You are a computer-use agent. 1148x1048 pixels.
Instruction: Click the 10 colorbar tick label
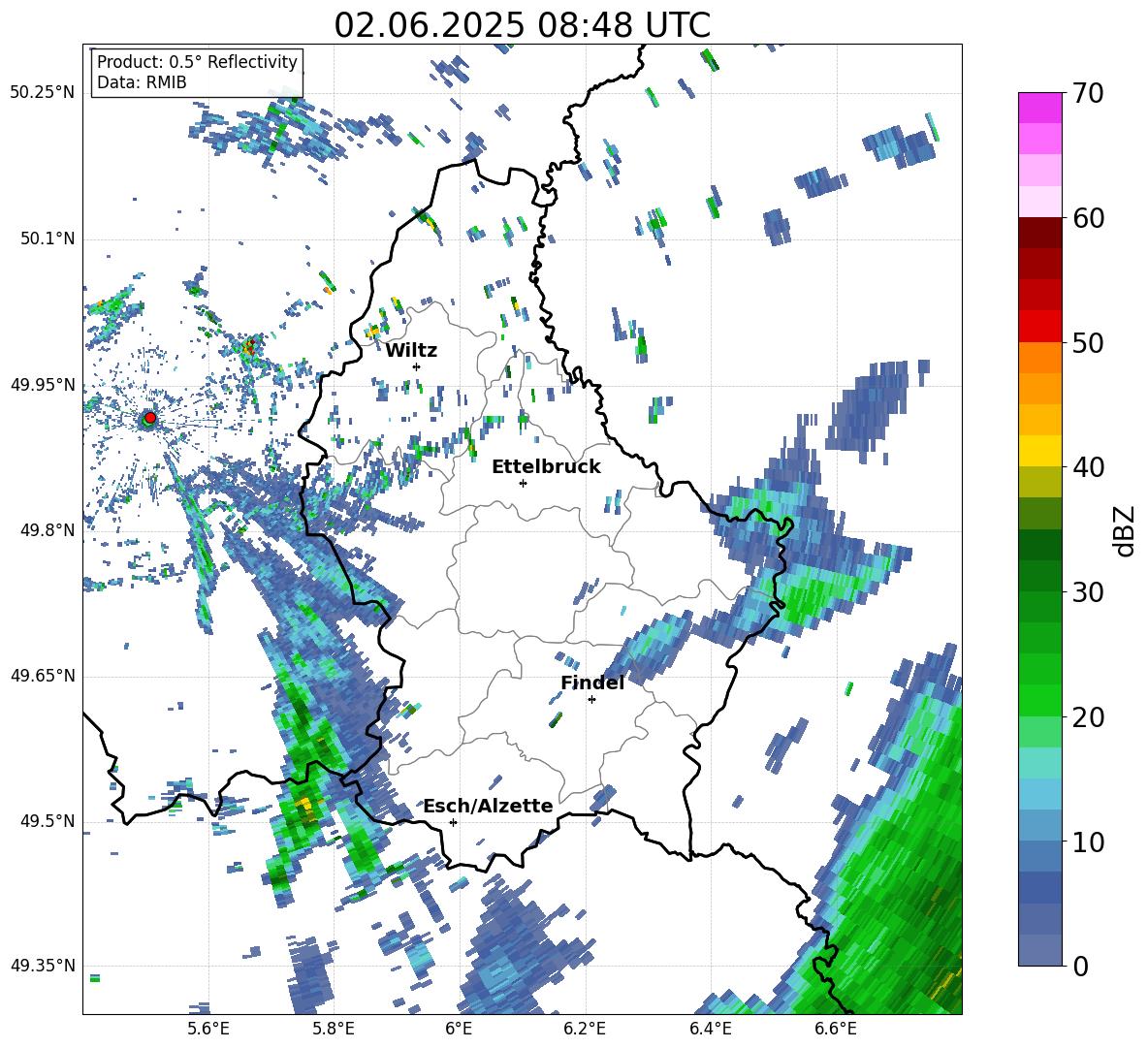coord(1088,842)
